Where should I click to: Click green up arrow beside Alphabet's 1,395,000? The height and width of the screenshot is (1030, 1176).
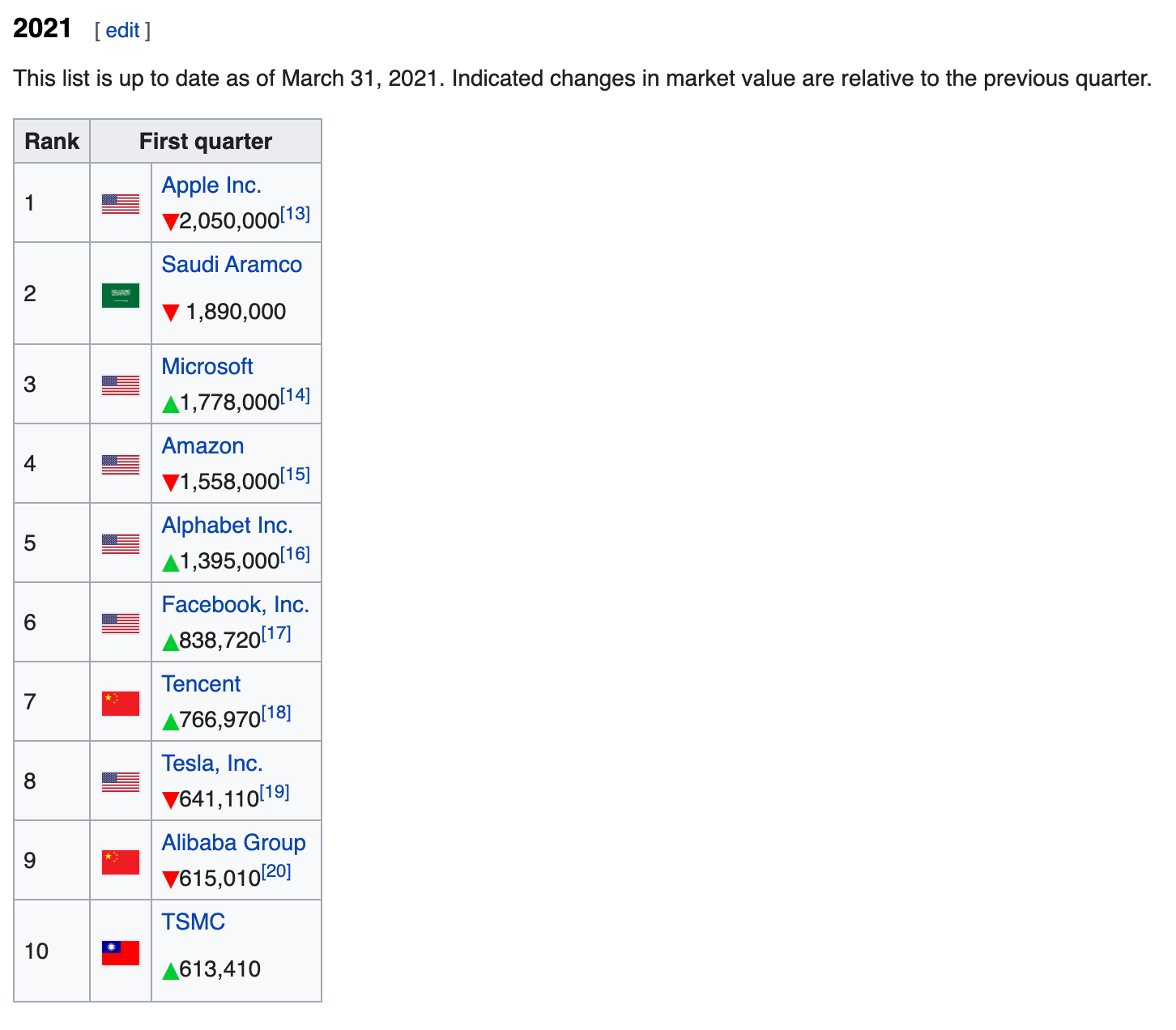click(170, 562)
